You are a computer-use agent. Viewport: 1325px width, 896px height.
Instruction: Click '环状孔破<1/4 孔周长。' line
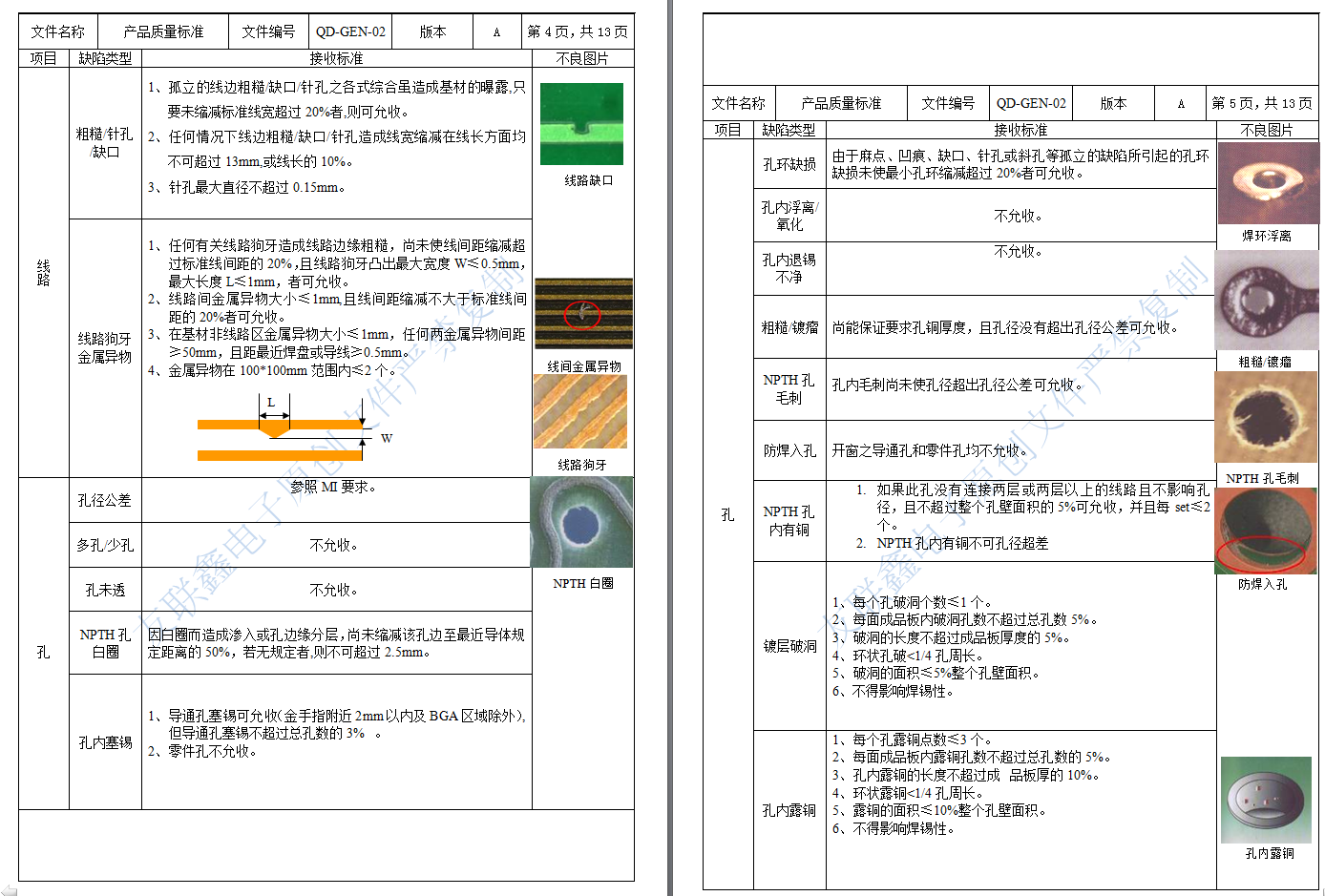pyautogui.click(x=918, y=656)
